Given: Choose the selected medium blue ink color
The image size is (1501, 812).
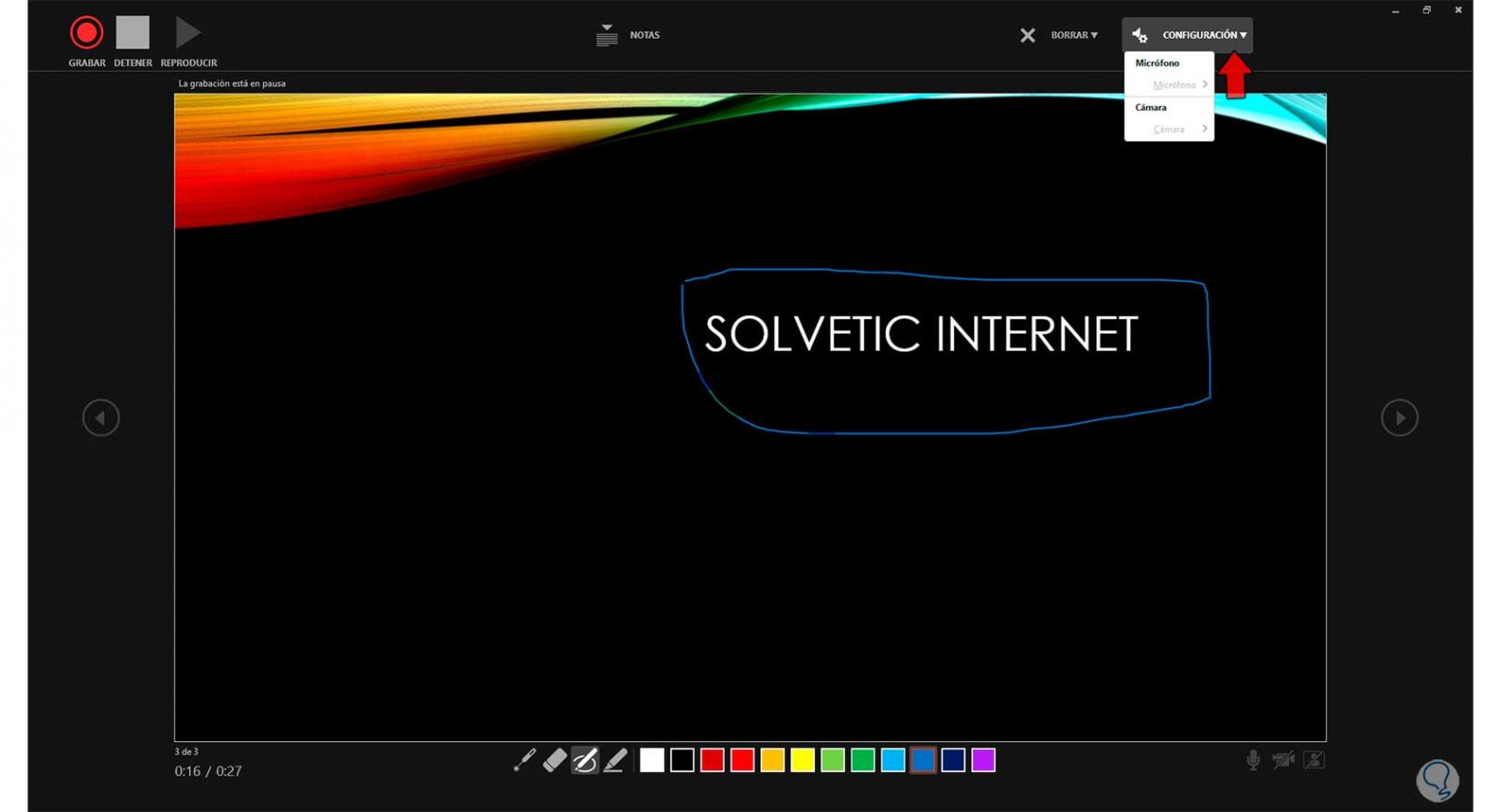Looking at the screenshot, I should click(x=922, y=760).
